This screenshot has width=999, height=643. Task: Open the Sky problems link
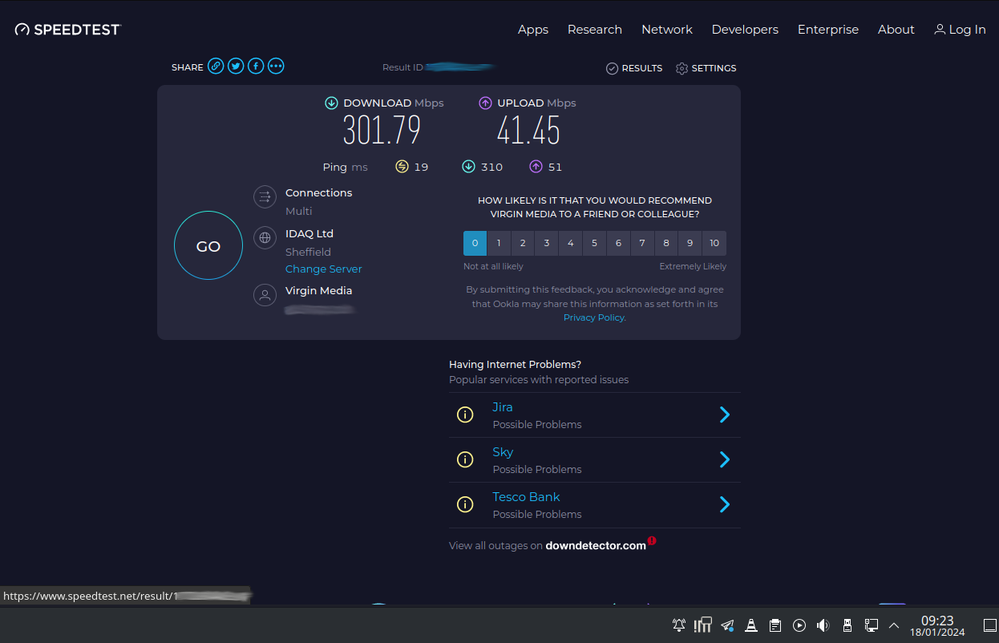[503, 452]
